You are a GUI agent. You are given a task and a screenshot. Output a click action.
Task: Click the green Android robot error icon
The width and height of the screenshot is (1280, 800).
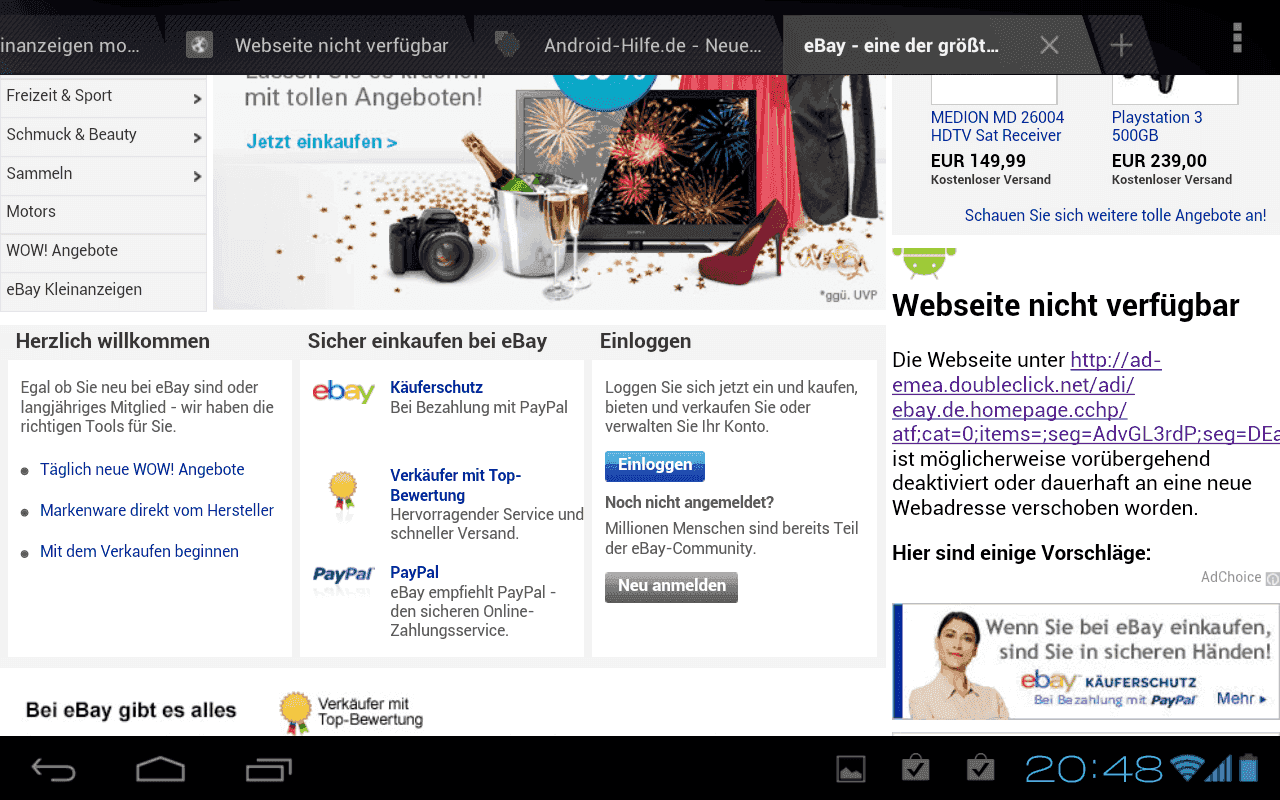[924, 263]
